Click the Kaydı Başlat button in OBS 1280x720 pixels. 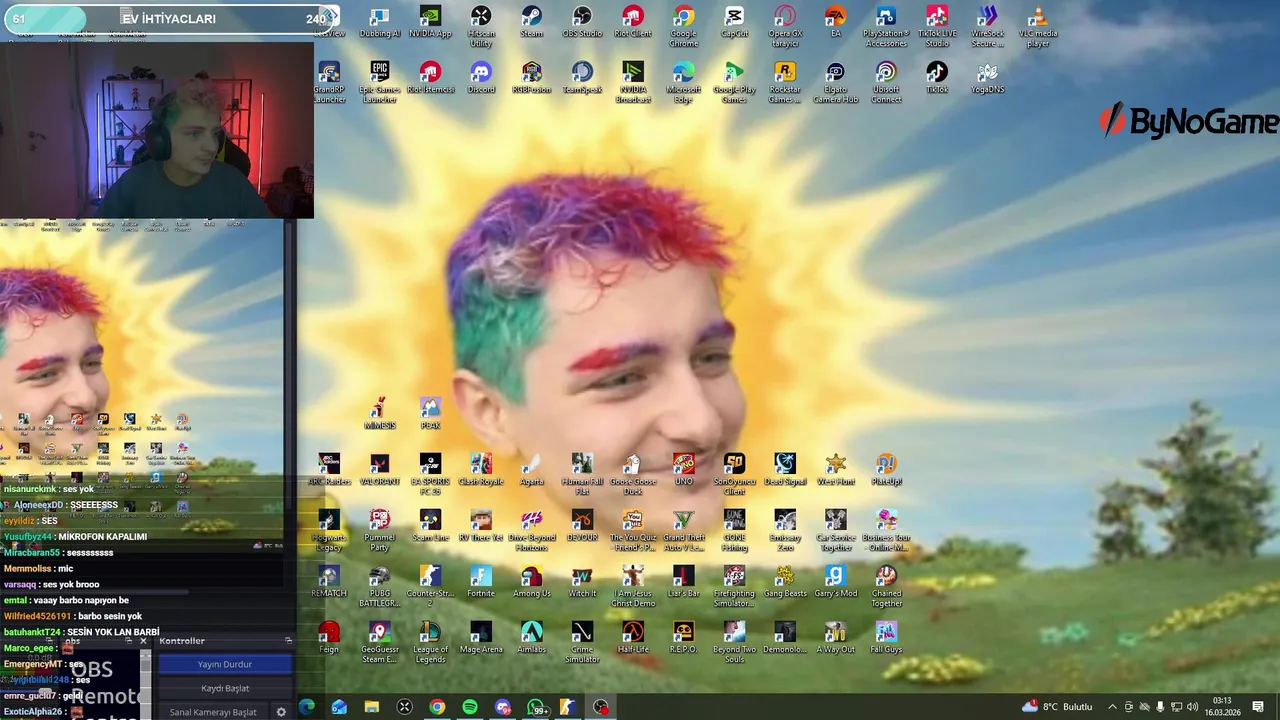pyautogui.click(x=224, y=688)
